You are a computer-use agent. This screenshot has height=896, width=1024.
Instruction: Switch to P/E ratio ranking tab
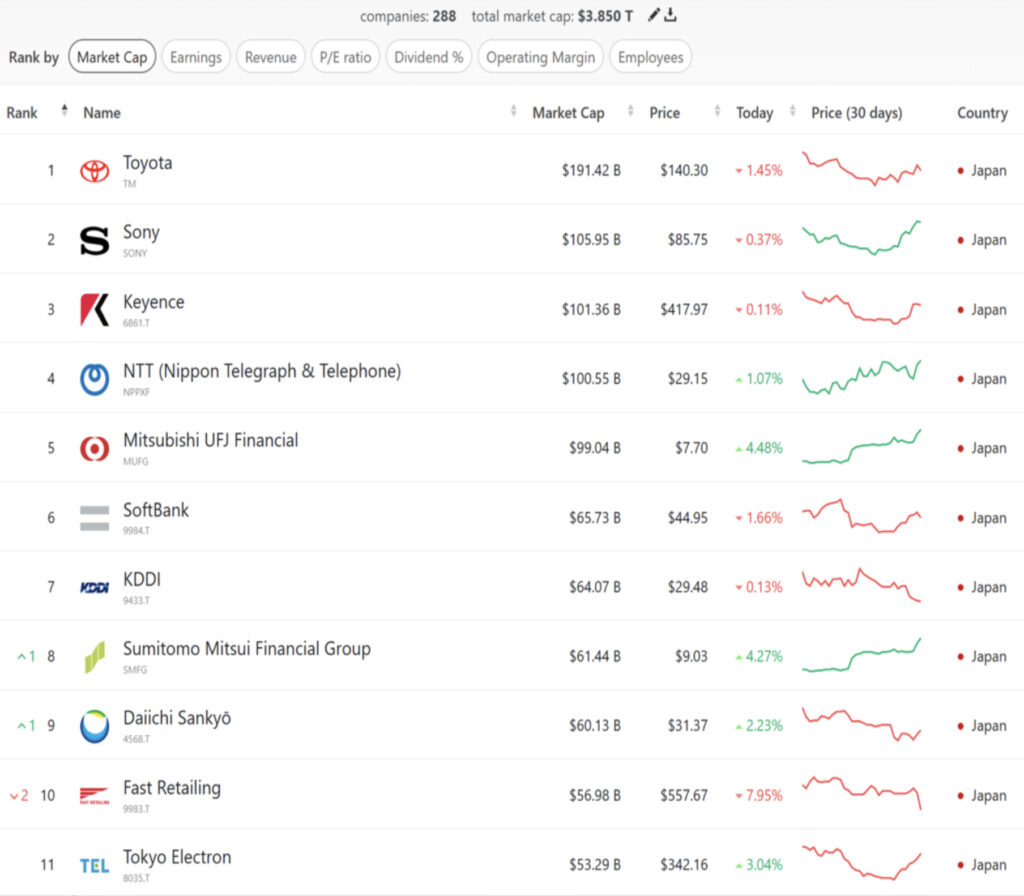pyautogui.click(x=345, y=57)
